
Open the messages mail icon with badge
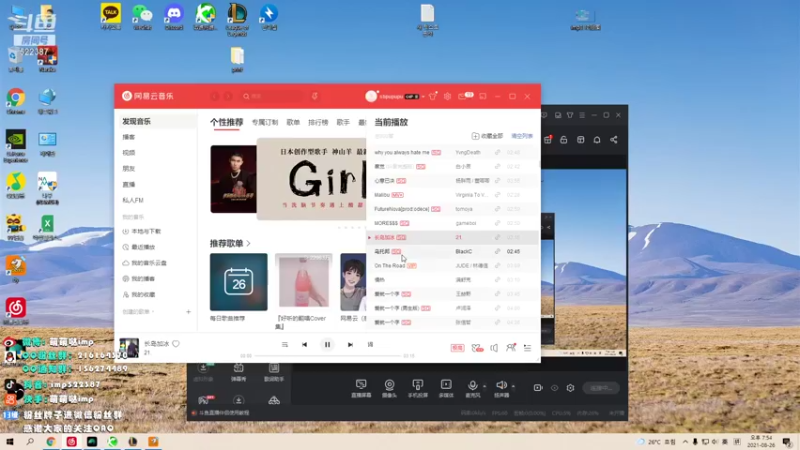click(x=465, y=95)
